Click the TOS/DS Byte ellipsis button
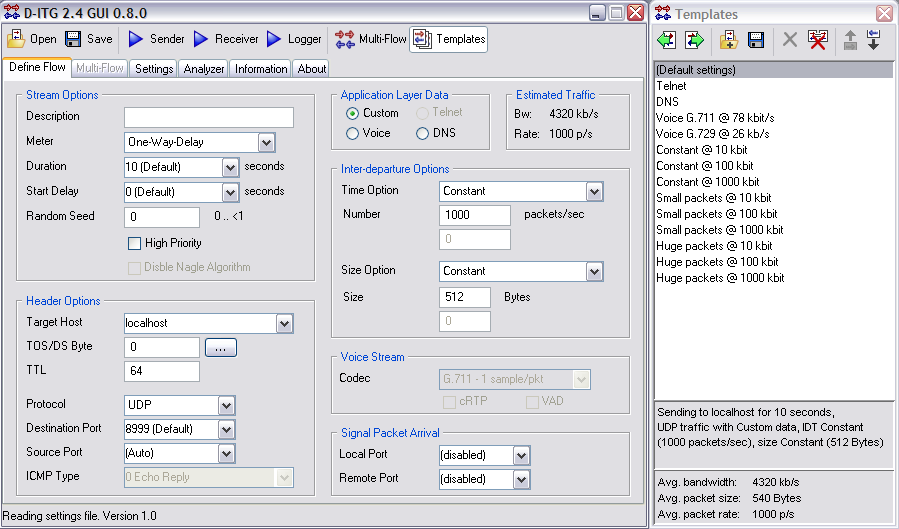899x529 pixels. 221,348
